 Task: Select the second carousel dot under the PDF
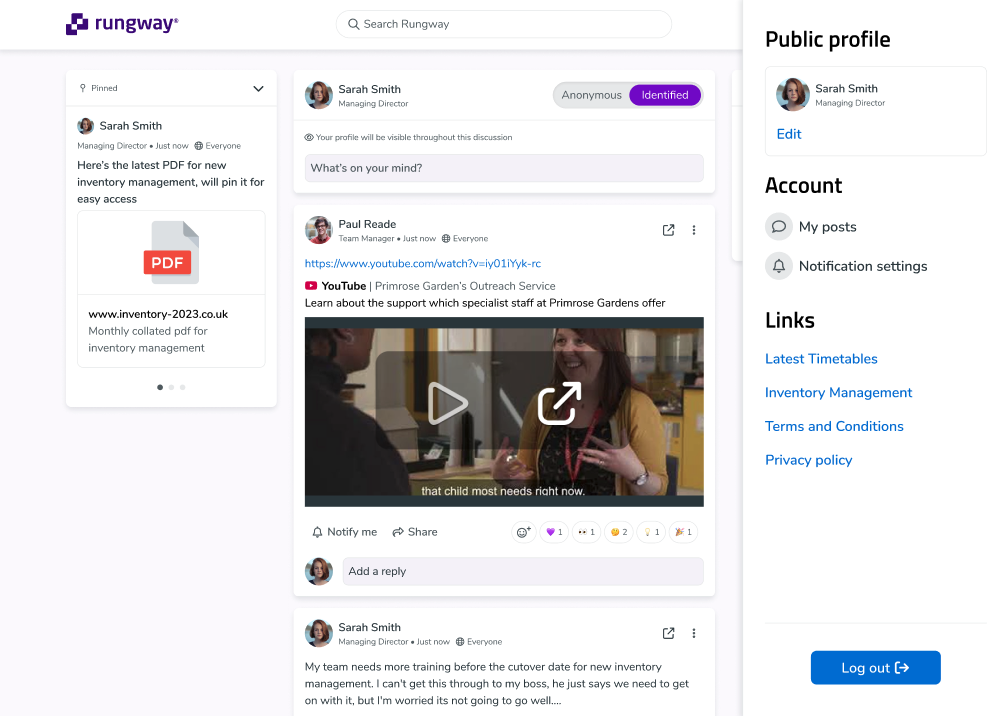coord(171,387)
